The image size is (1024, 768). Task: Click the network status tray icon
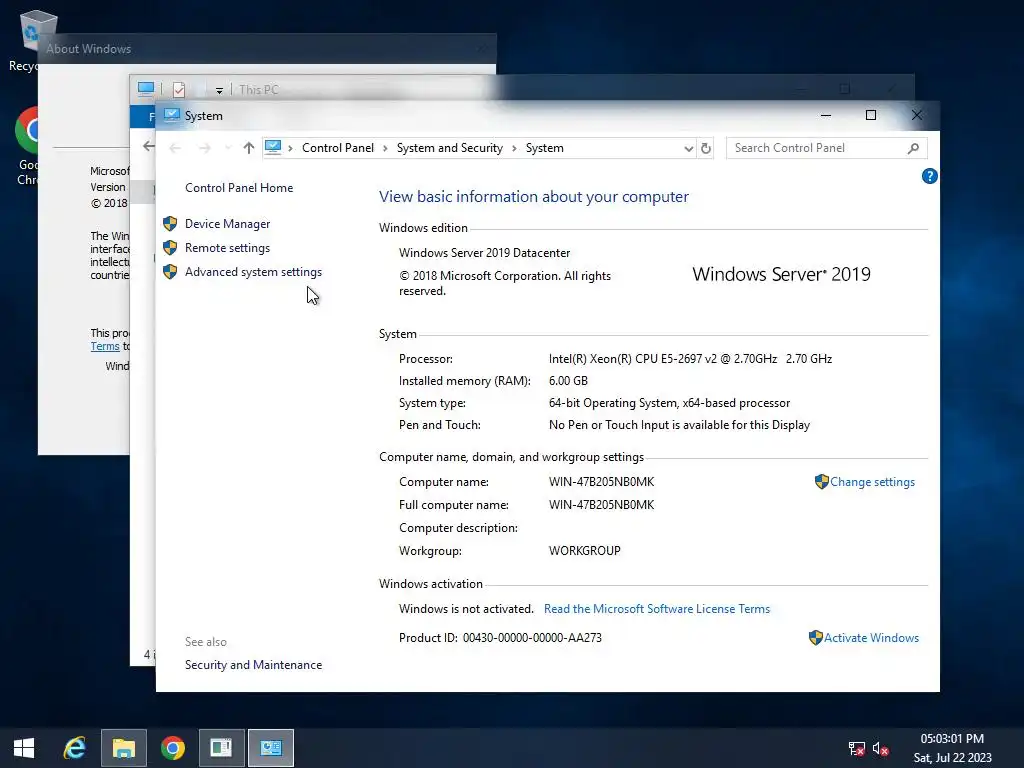click(856, 749)
